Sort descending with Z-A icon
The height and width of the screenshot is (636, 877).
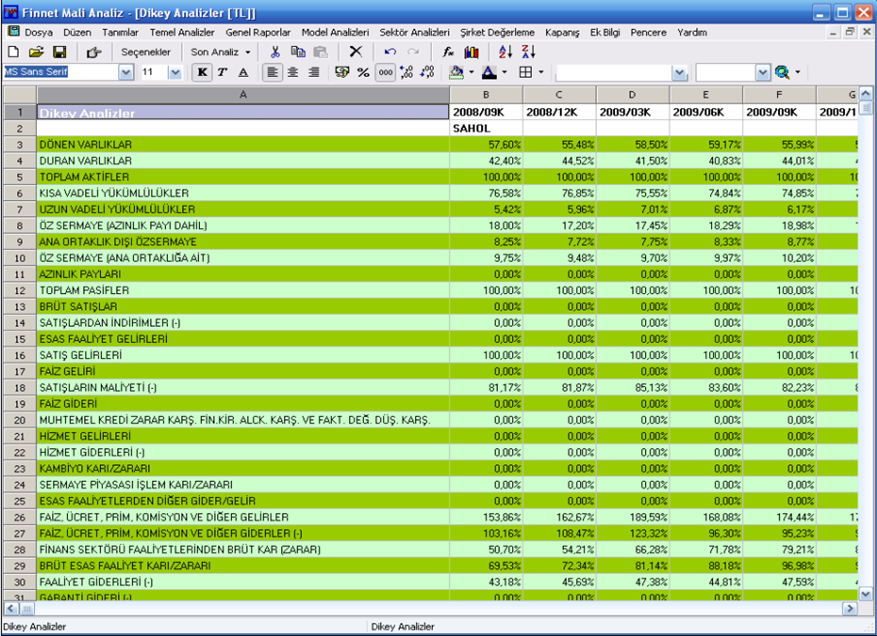tap(529, 52)
